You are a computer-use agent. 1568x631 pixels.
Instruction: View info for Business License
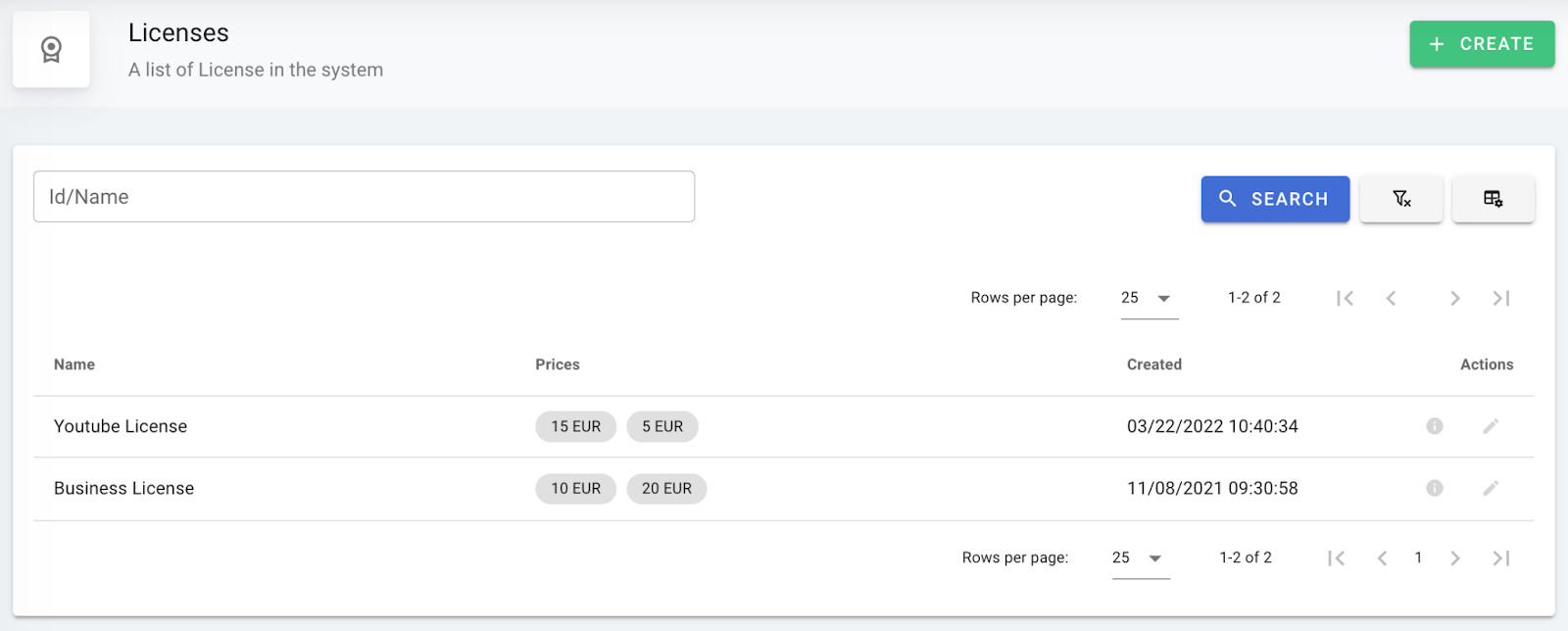point(1435,488)
